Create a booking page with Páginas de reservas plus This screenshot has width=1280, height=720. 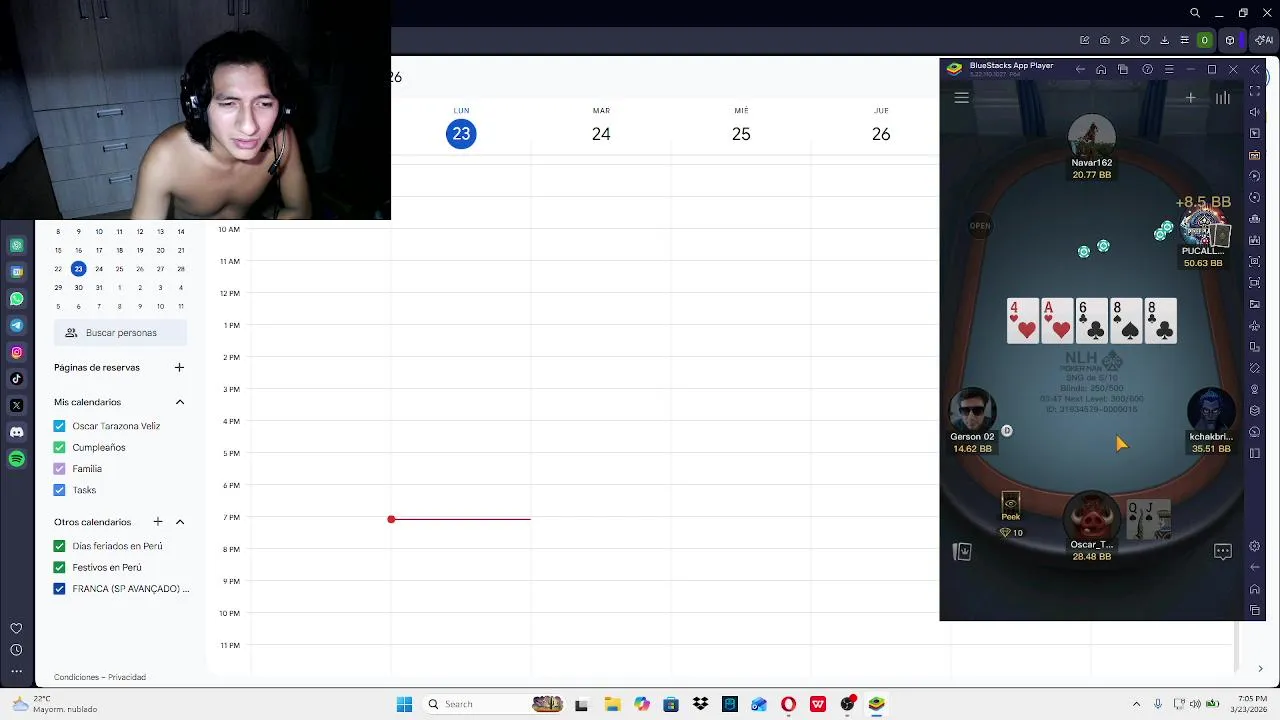(x=180, y=367)
